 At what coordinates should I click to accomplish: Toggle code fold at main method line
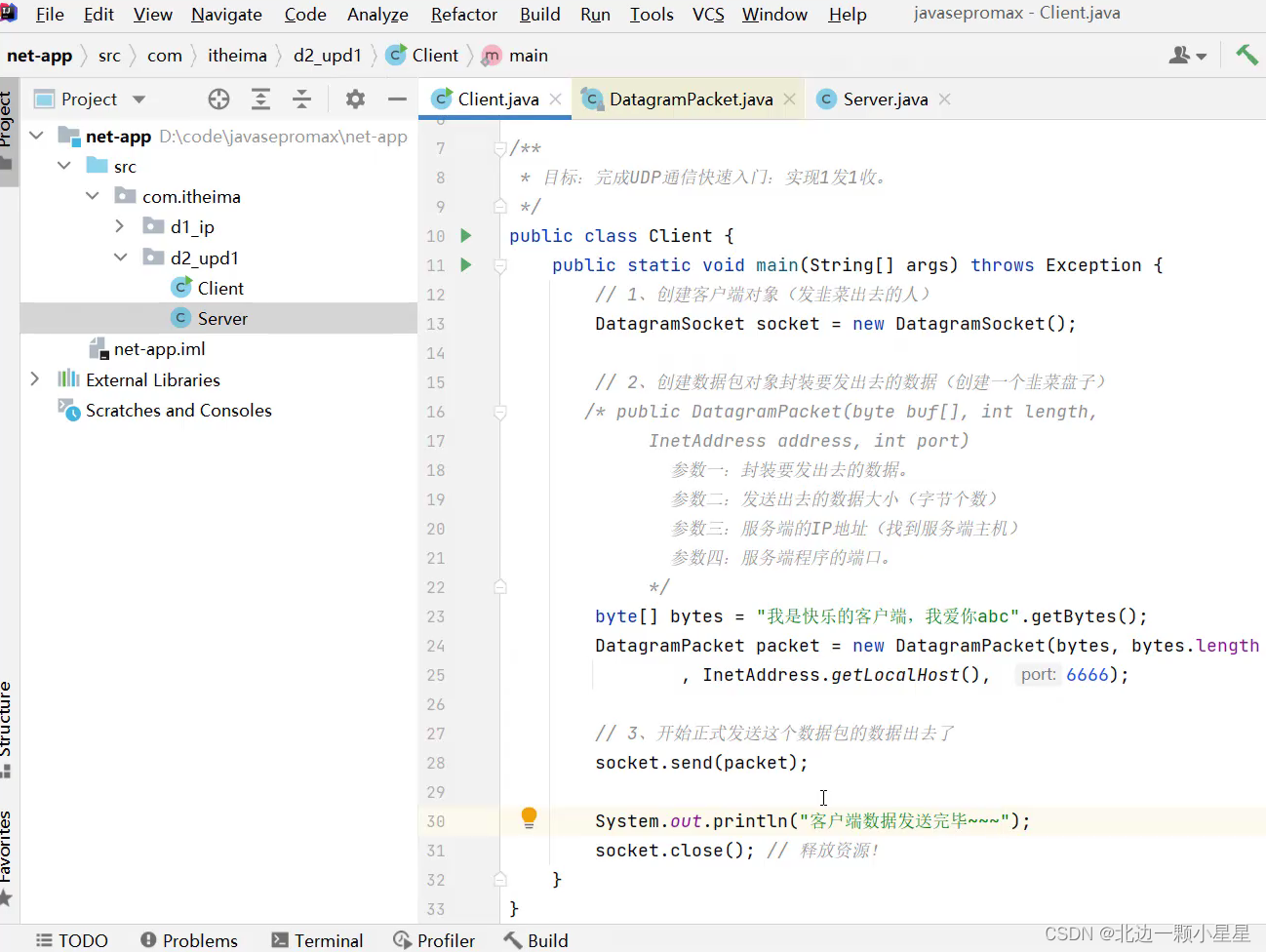pyautogui.click(x=500, y=265)
